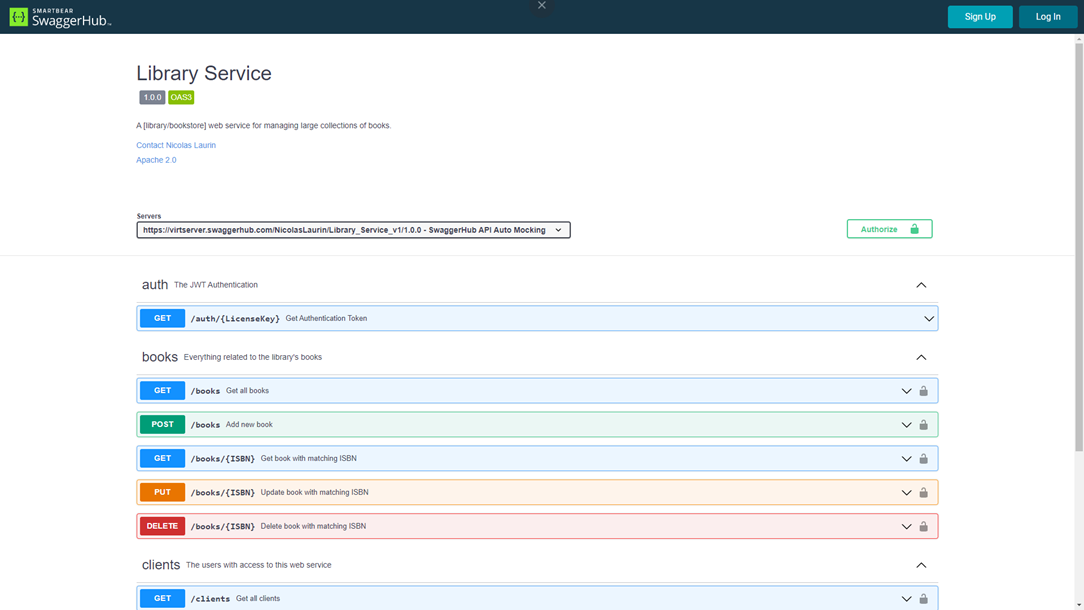Expand GET /books/{ISBN} chevron

click(906, 459)
